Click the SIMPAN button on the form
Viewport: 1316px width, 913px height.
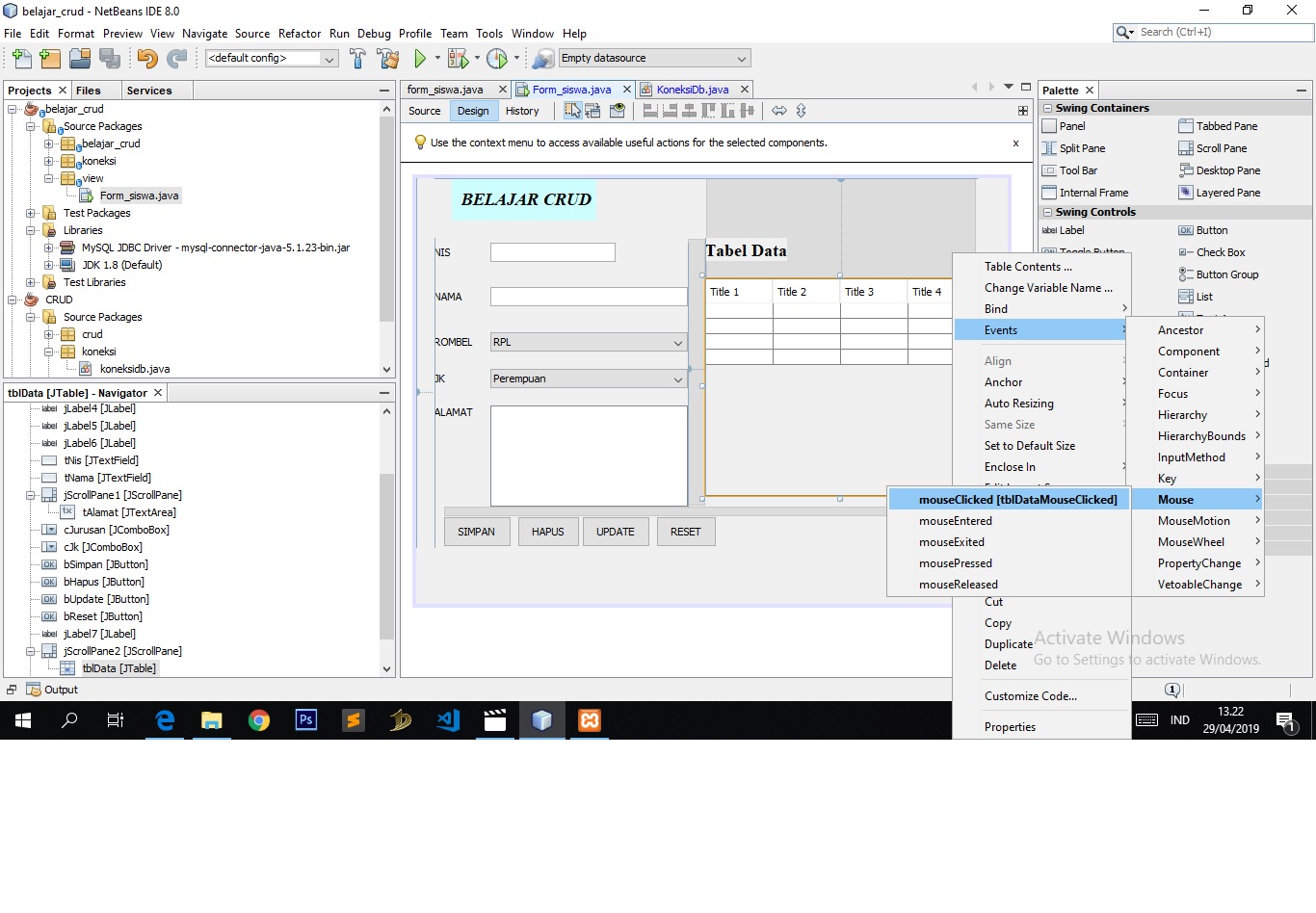point(476,531)
